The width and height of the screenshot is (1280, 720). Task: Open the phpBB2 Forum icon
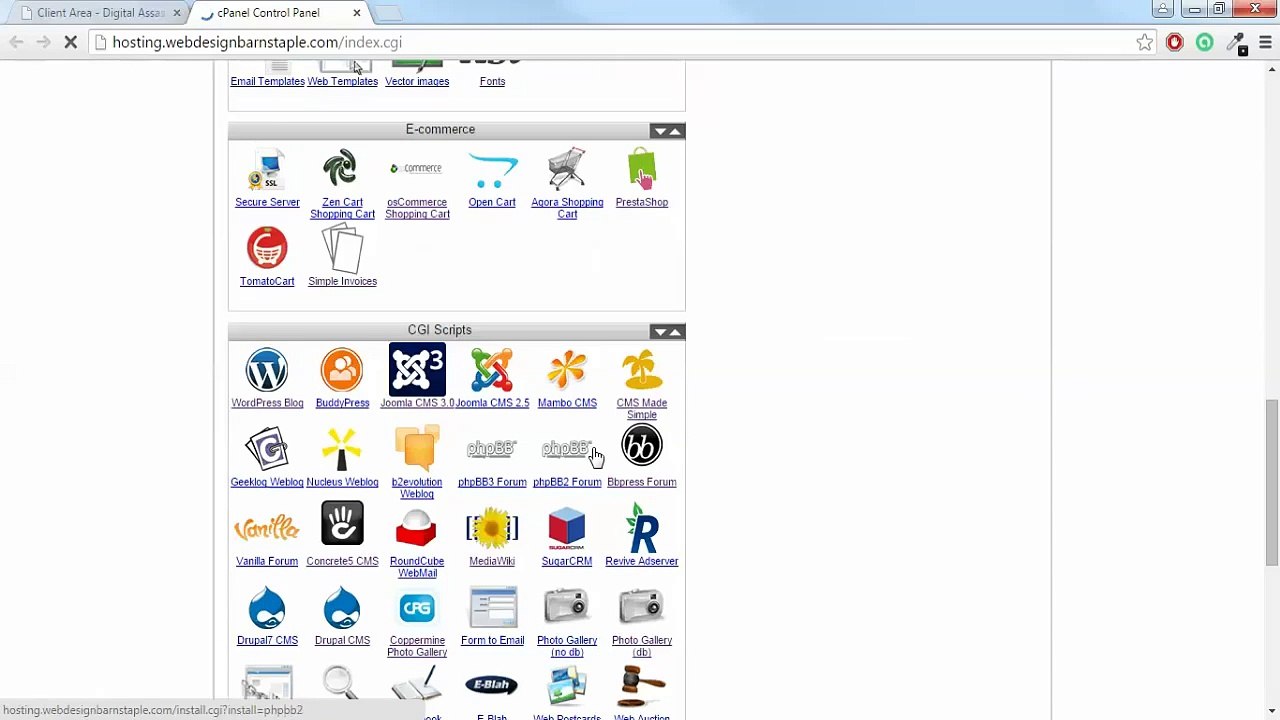(567, 449)
